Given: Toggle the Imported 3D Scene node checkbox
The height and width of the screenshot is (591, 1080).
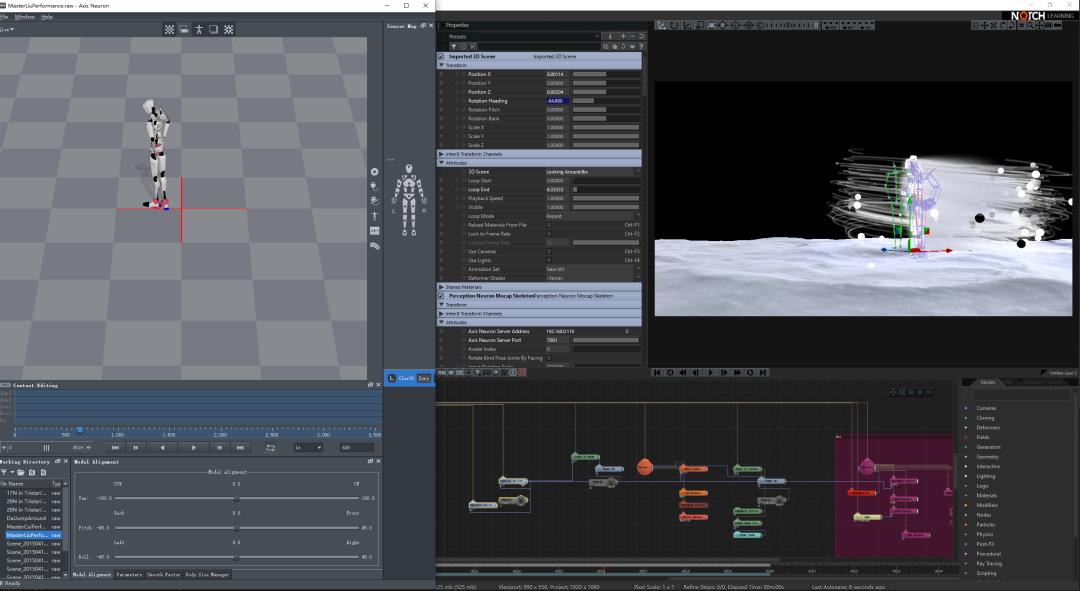Looking at the screenshot, I should click(442, 56).
